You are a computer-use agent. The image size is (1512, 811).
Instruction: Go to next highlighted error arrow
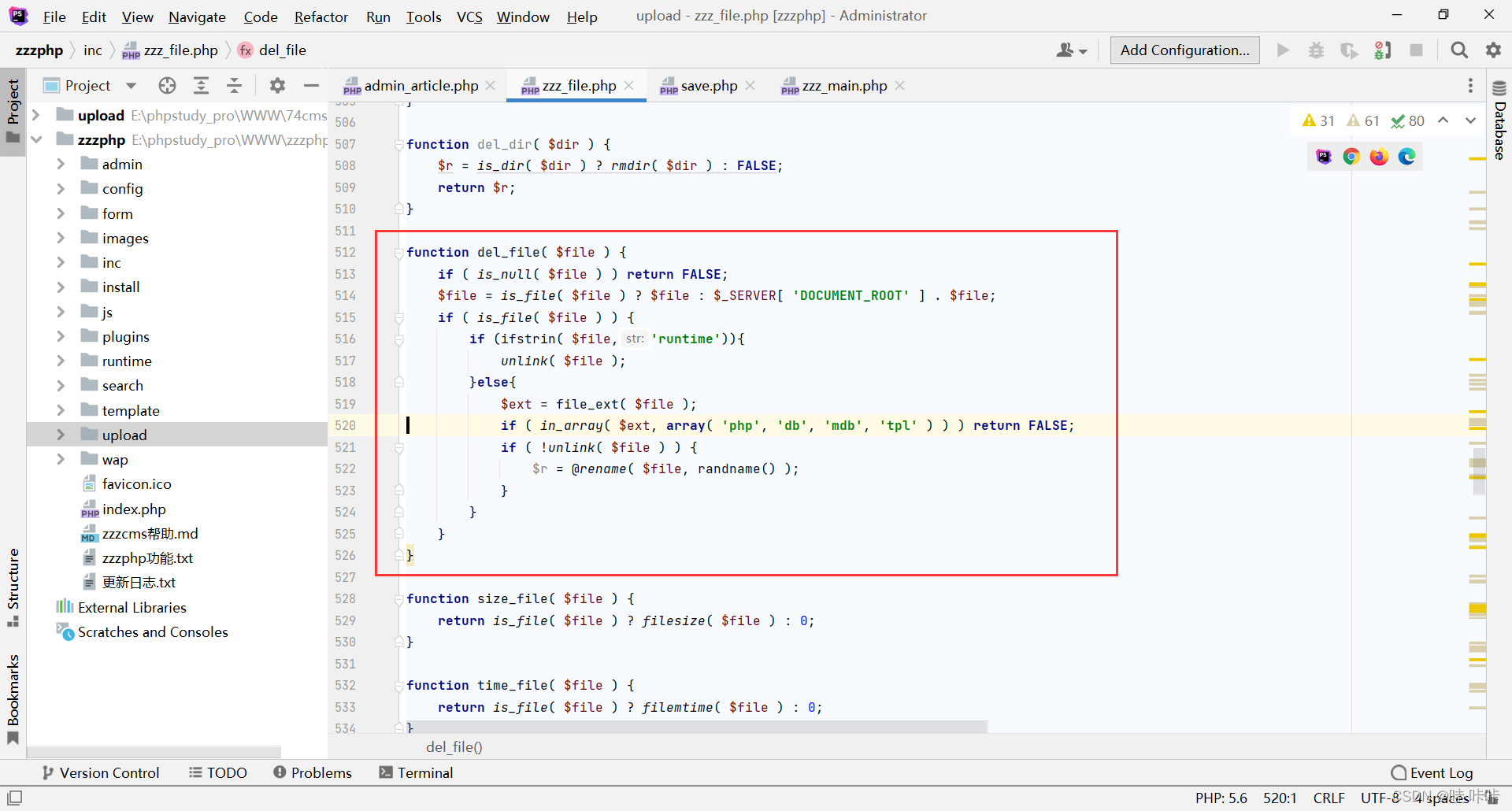pyautogui.click(x=1470, y=120)
